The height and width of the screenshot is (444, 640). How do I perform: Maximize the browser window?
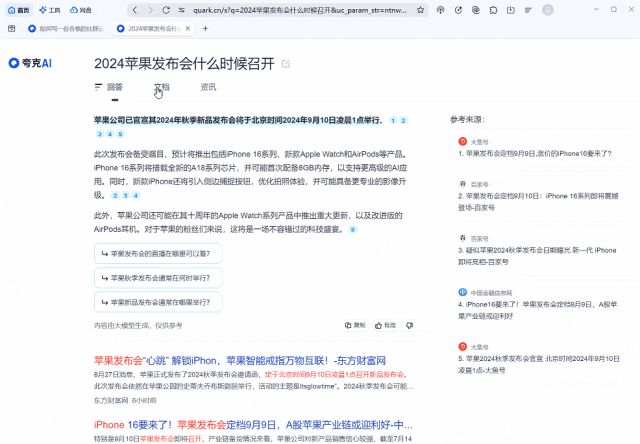[613, 9]
